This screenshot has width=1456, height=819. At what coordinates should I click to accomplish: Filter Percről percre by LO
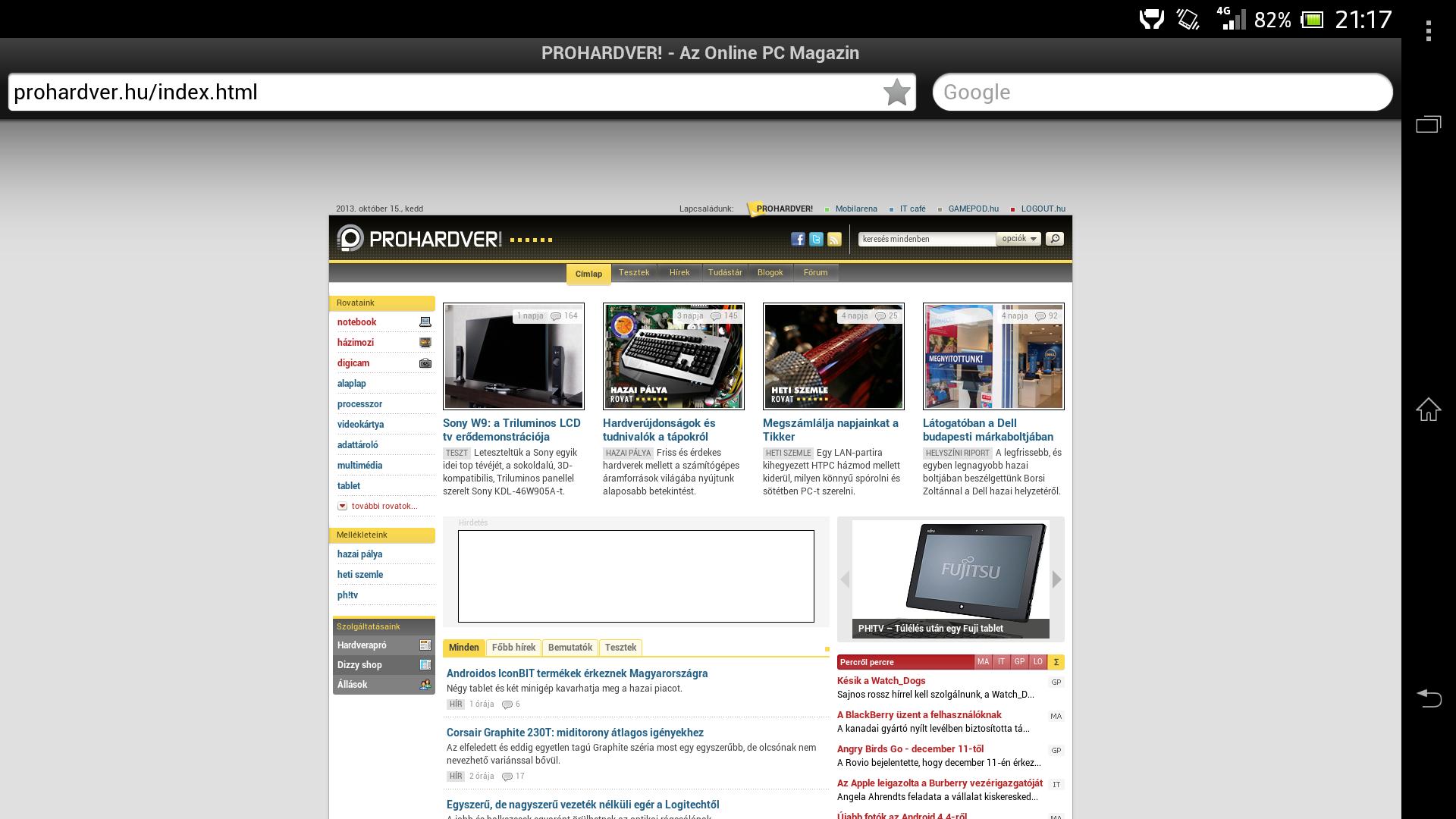point(1037,662)
